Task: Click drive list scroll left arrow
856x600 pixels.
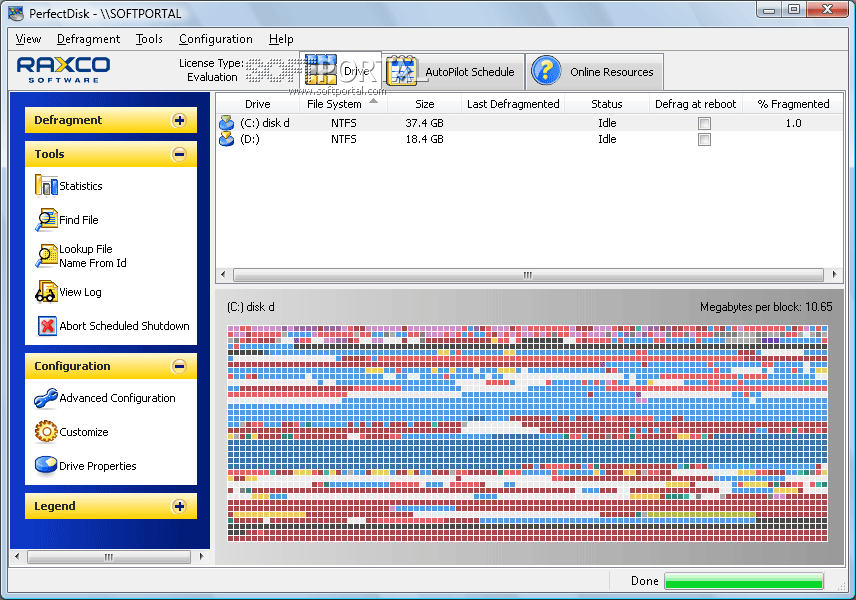Action: (x=223, y=275)
